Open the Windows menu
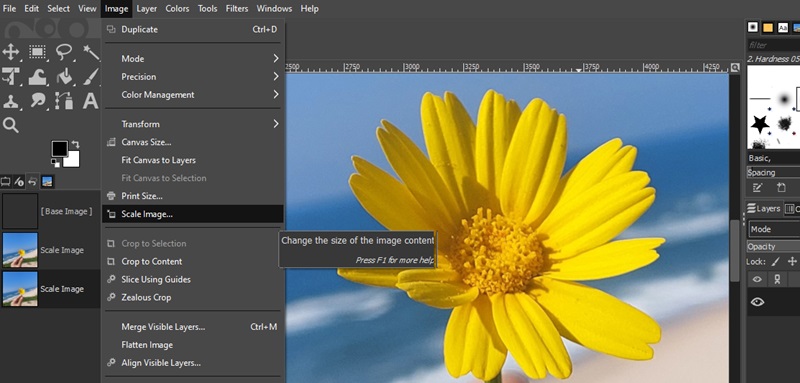Viewport: 800px width, 383px height. tap(275, 9)
